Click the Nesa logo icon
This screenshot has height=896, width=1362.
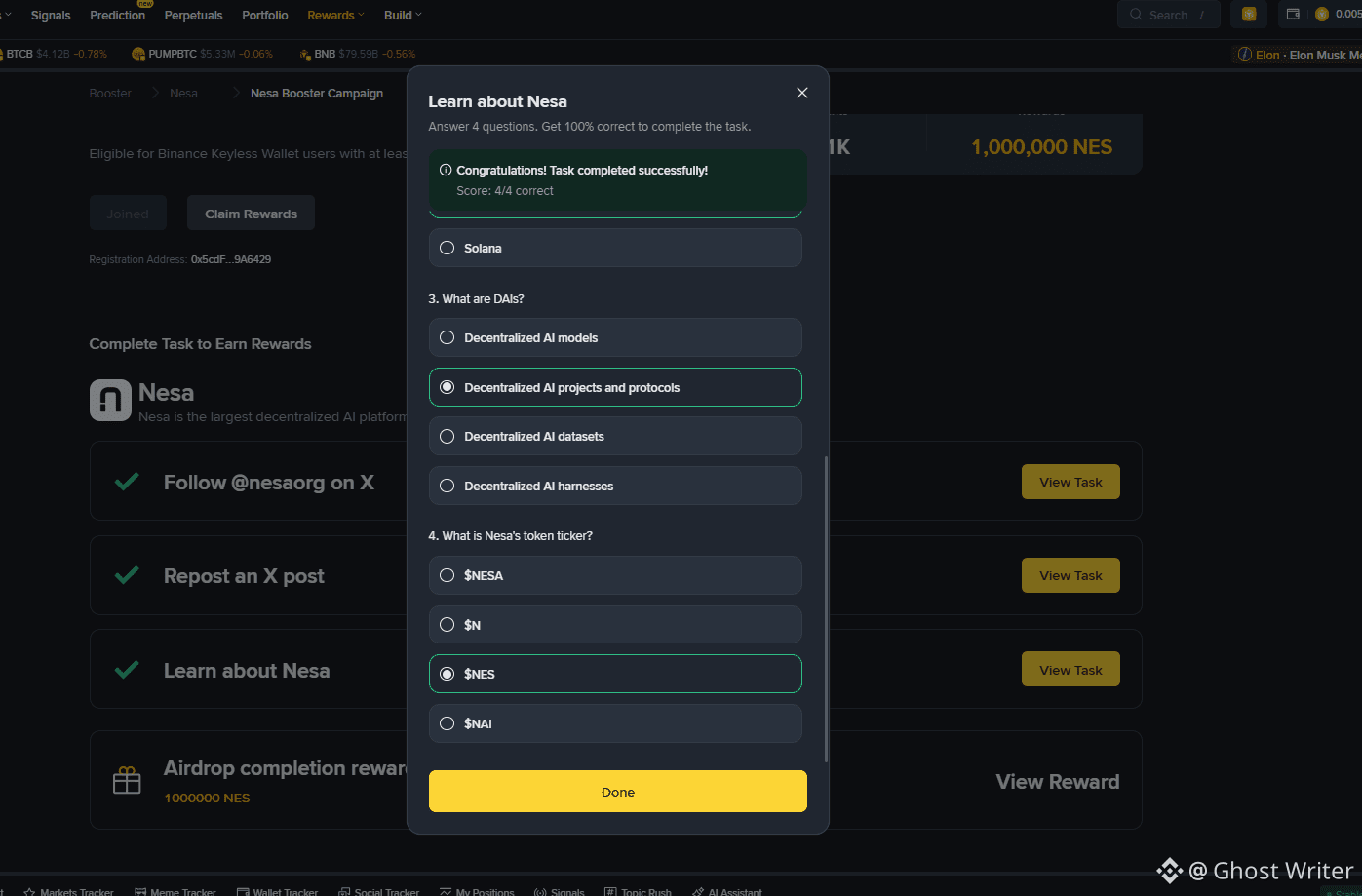coord(110,400)
